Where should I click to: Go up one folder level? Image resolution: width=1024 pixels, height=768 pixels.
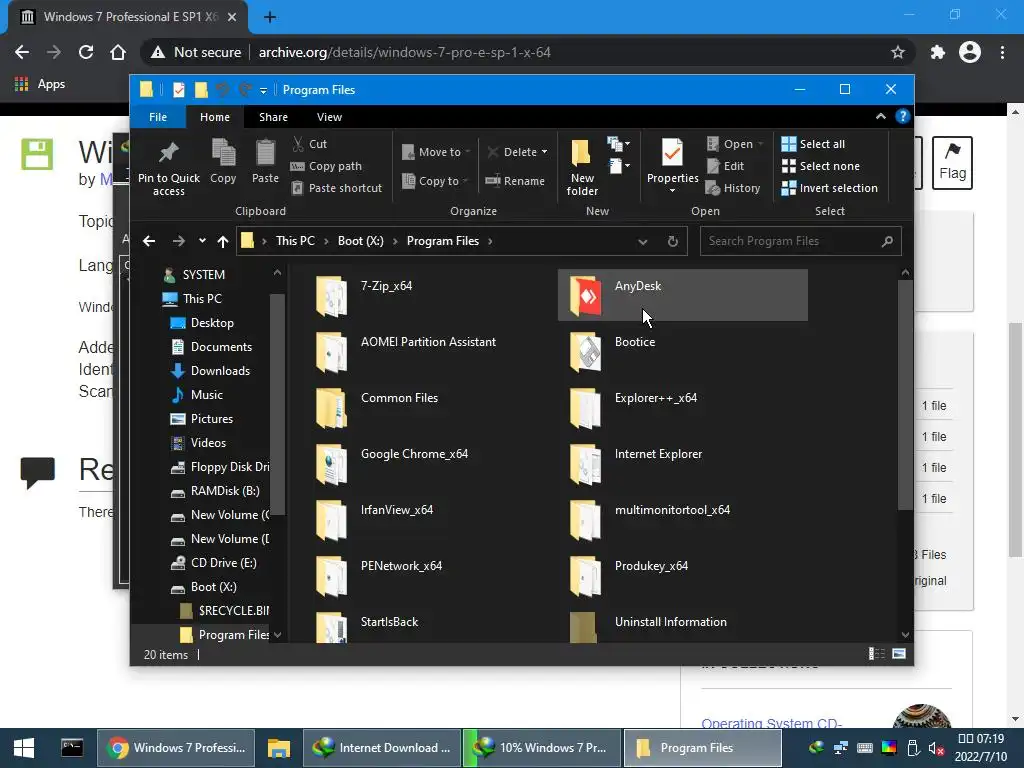(x=223, y=242)
